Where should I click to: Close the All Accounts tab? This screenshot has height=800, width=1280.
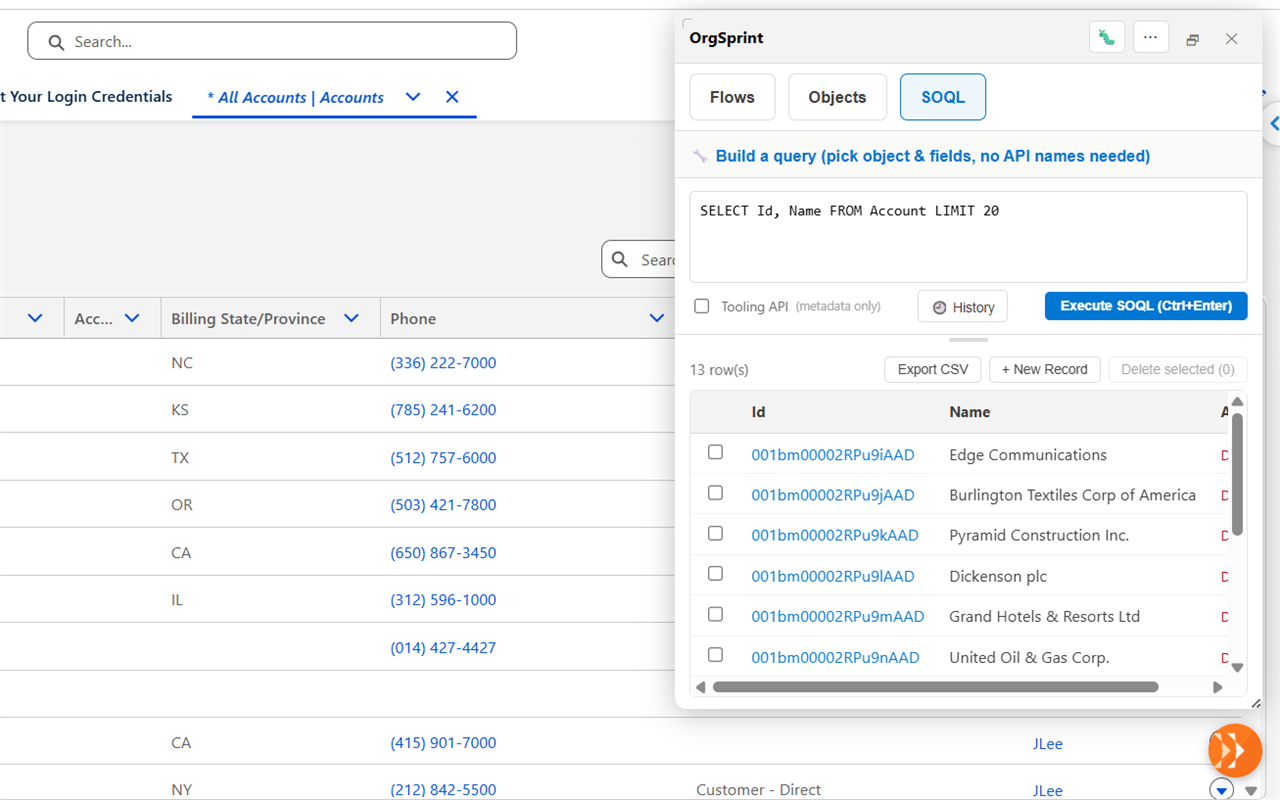coord(452,97)
